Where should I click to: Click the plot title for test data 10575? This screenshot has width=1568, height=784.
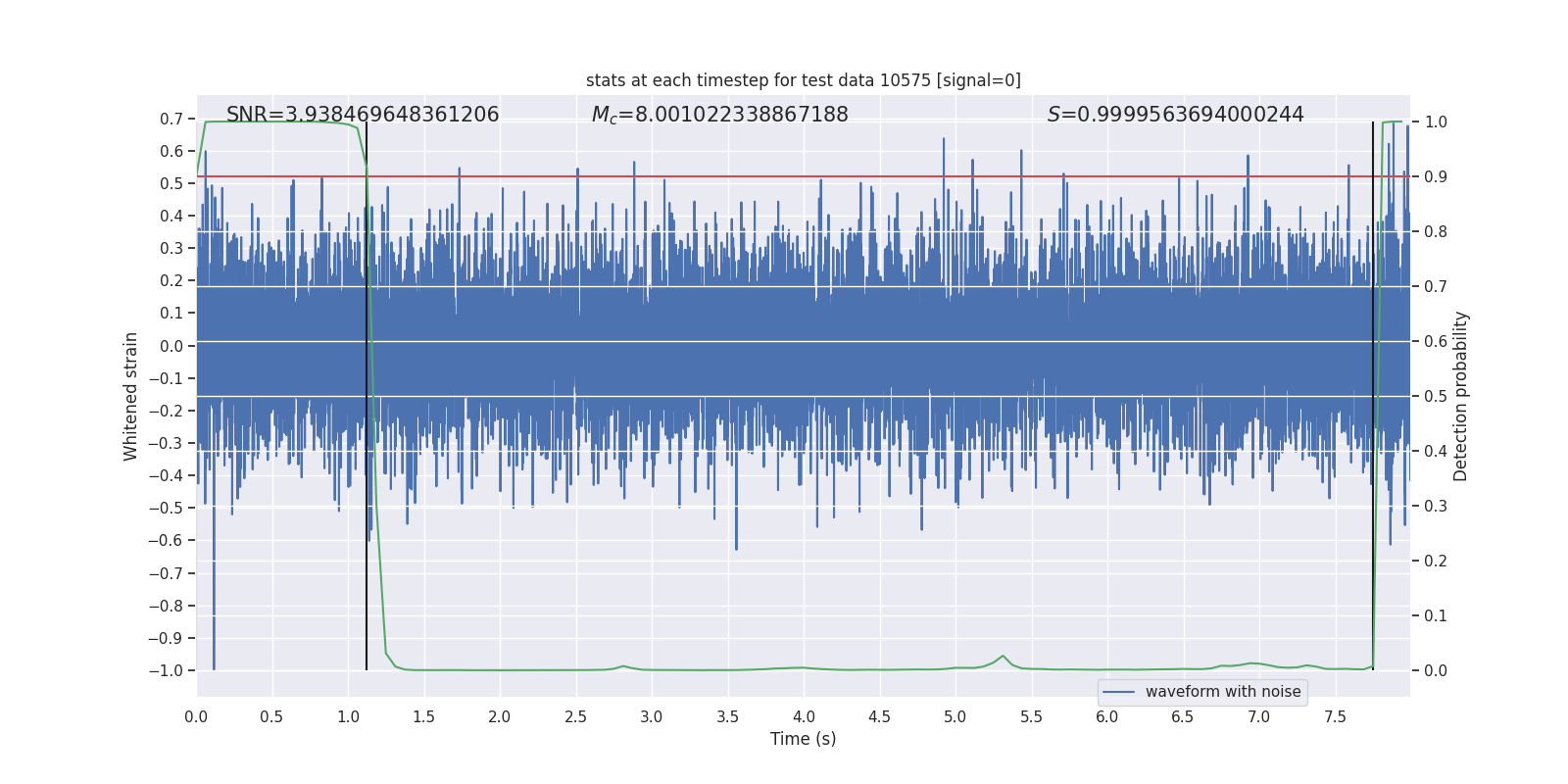803,80
